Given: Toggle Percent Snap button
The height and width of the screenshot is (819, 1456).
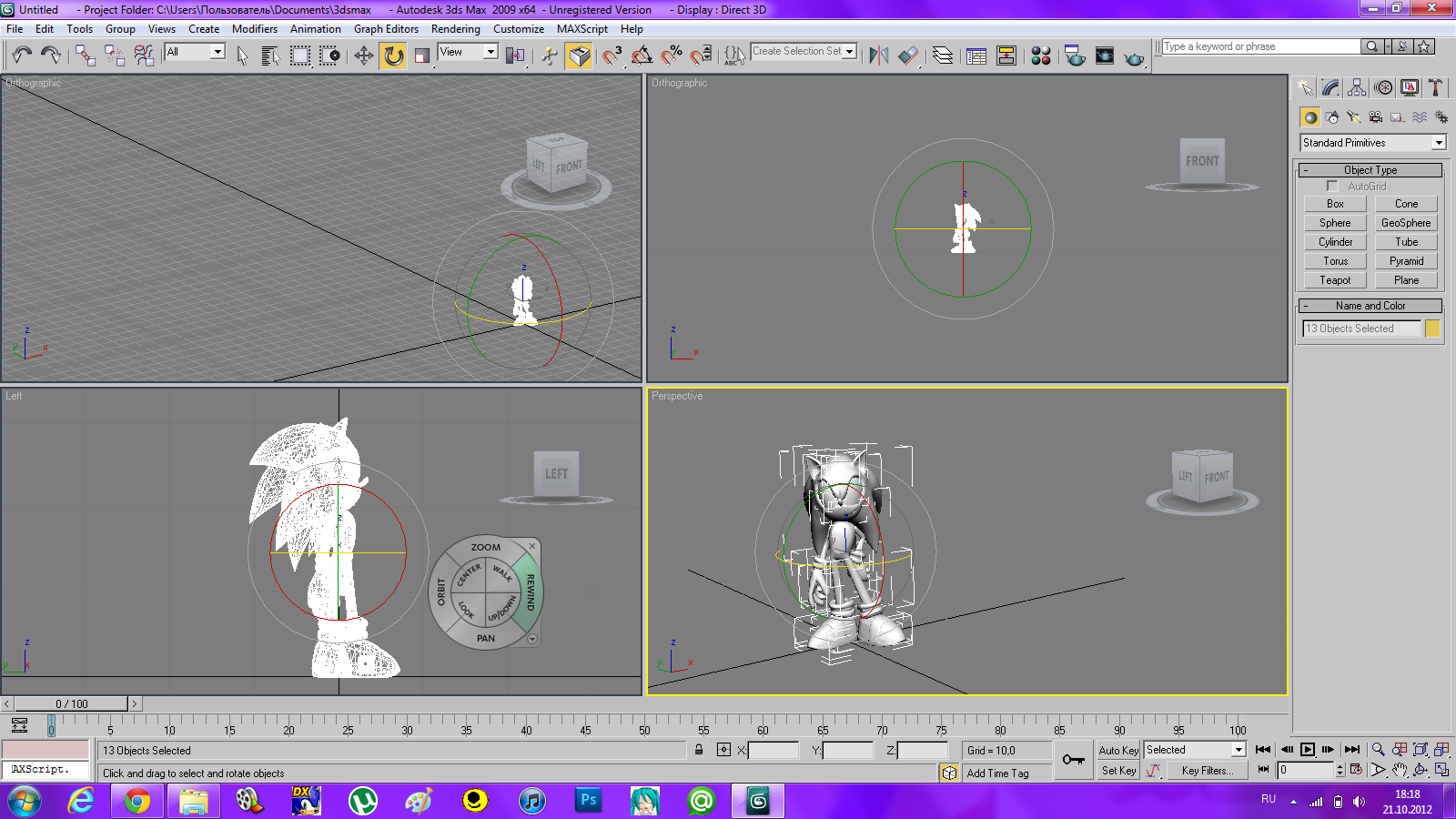Looking at the screenshot, I should [x=672, y=56].
